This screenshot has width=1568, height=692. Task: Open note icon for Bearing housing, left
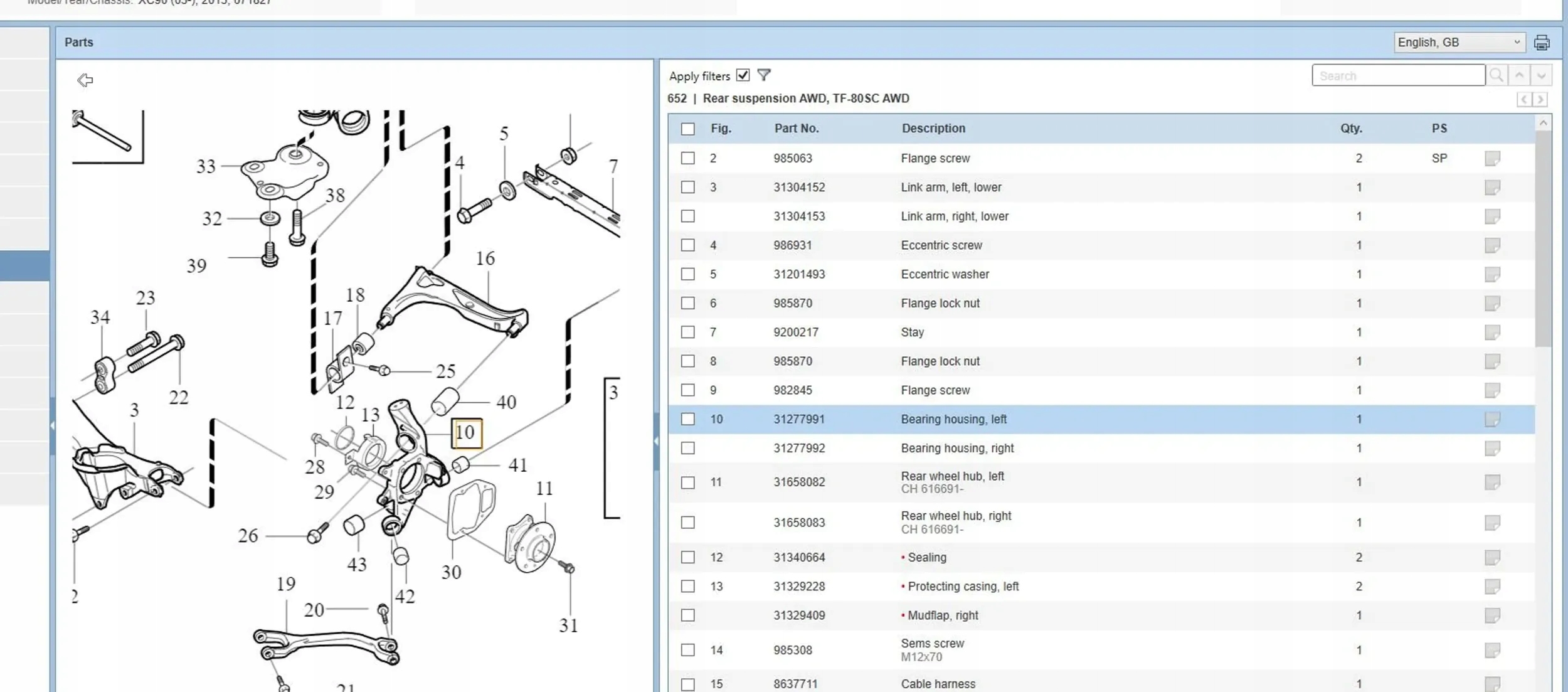coord(1492,419)
